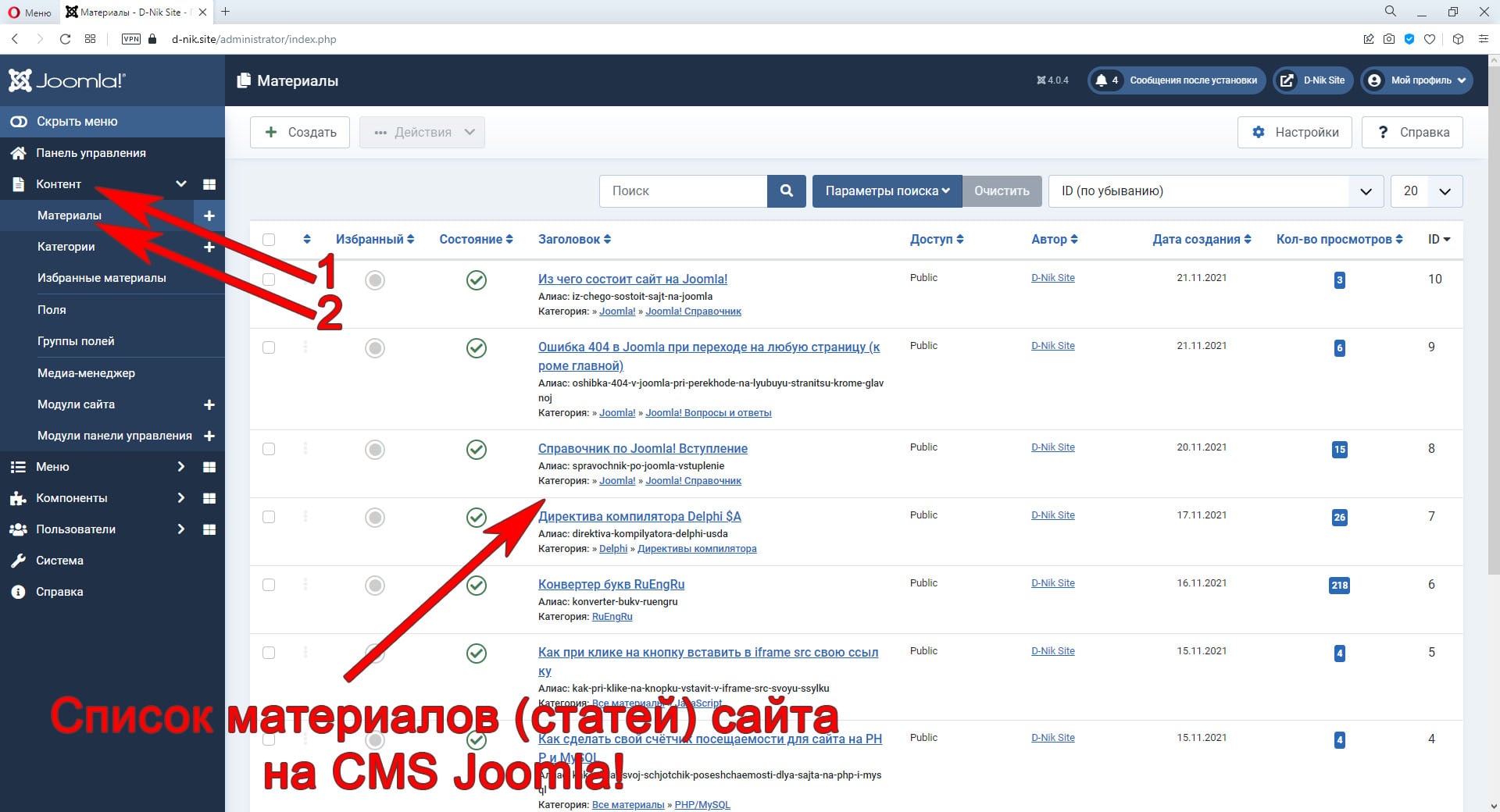The width and height of the screenshot is (1500, 812).
Task: Open the browser search icon in title bar
Action: click(x=1391, y=12)
